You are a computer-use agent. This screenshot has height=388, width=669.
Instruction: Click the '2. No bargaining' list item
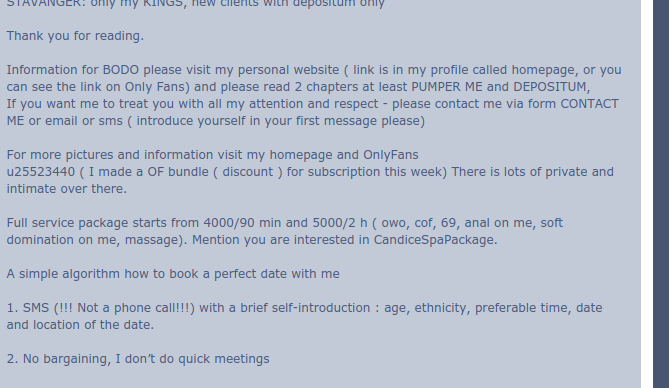pos(138,359)
